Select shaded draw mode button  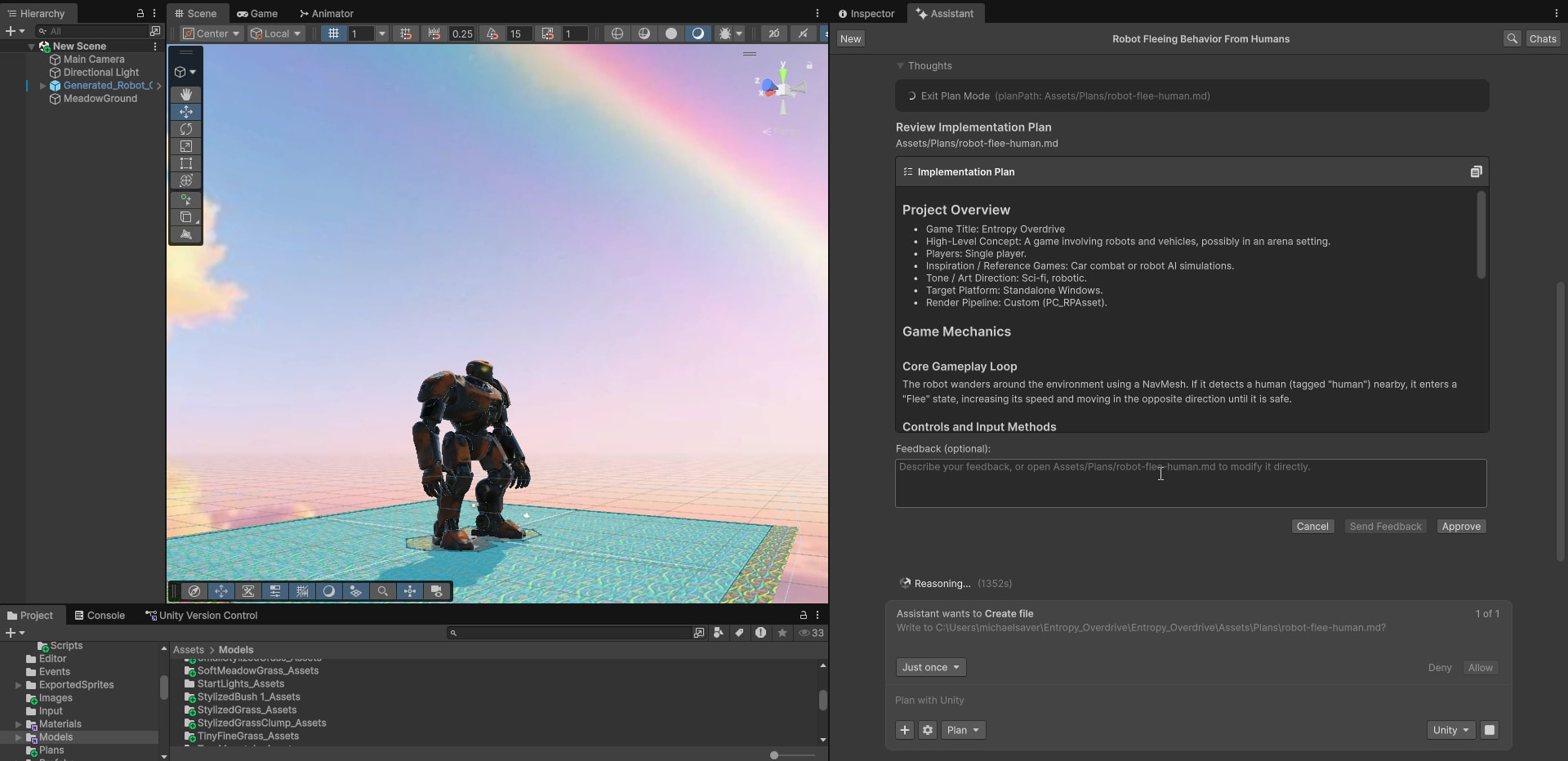tap(698, 33)
